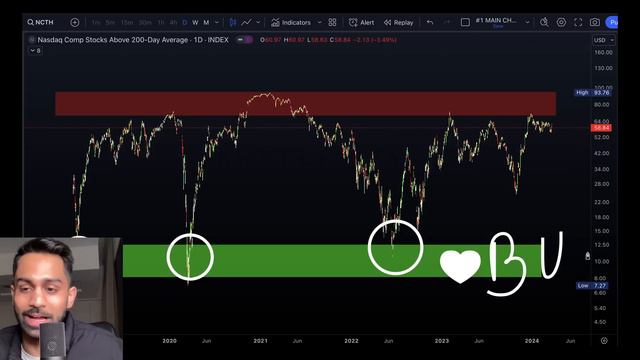This screenshot has width=640, height=360.
Task: Open the indicator templates grid icon
Action: pyautogui.click(x=332, y=22)
